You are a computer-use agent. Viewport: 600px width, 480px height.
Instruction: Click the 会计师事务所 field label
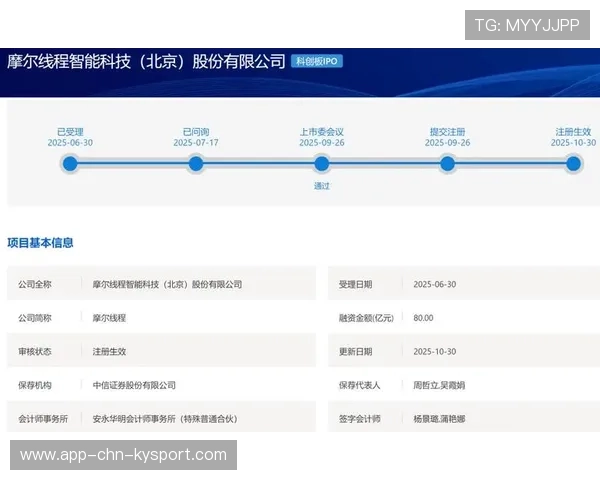43,419
